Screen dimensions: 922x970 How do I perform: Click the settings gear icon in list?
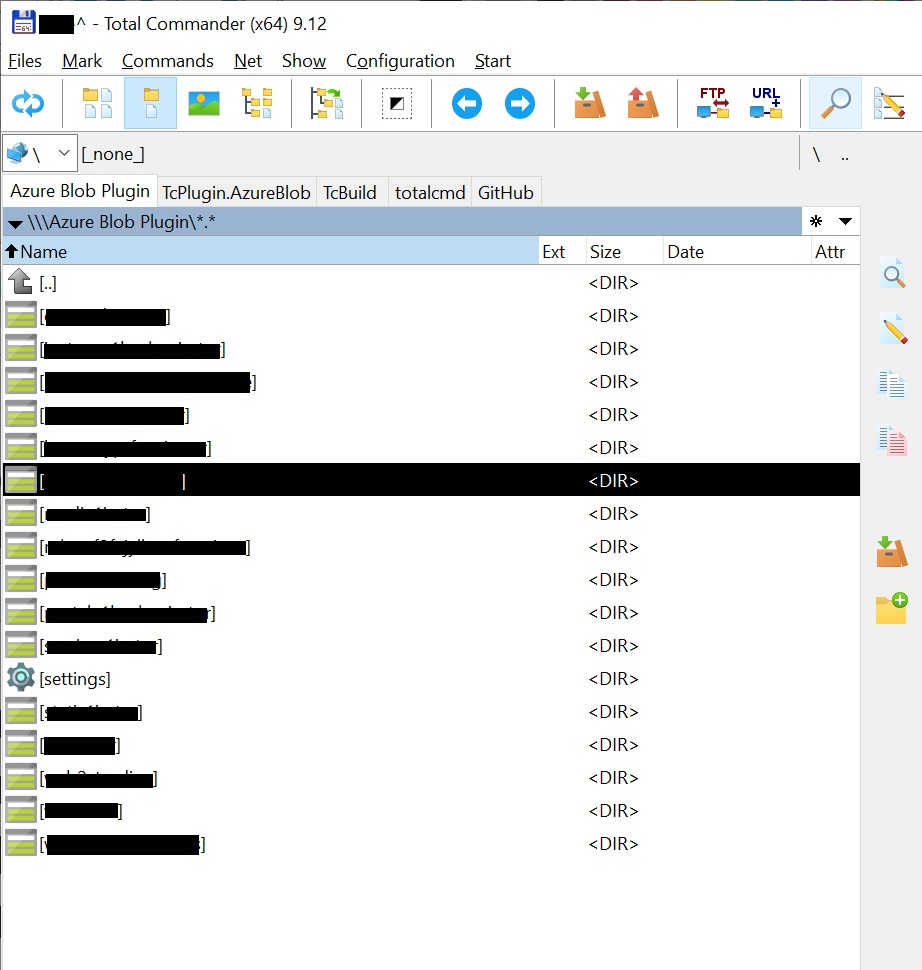coord(21,678)
